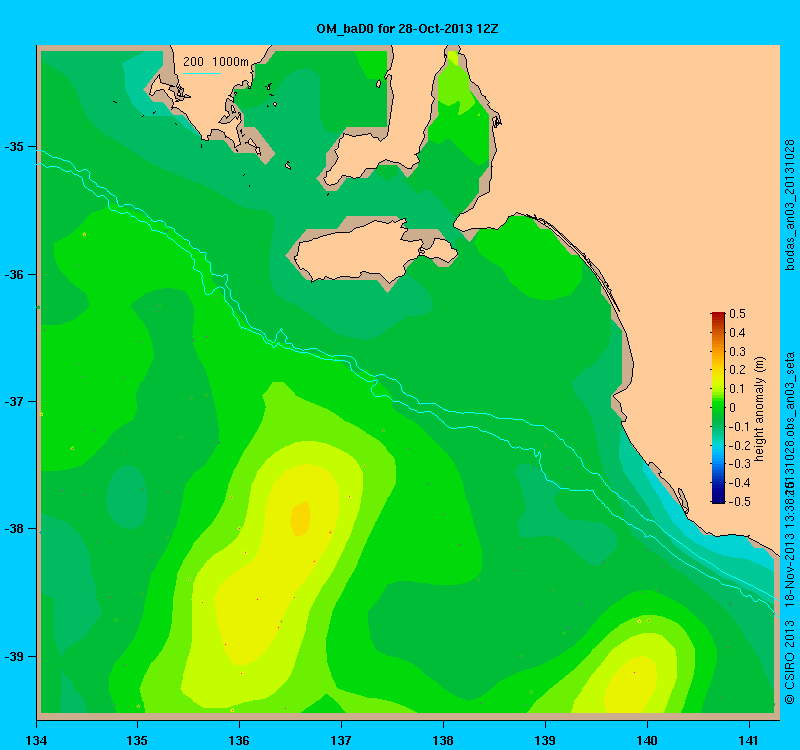Viewport: 800px width, 750px height.
Task: Click the '-38' latitude tick label
Action: [14, 529]
